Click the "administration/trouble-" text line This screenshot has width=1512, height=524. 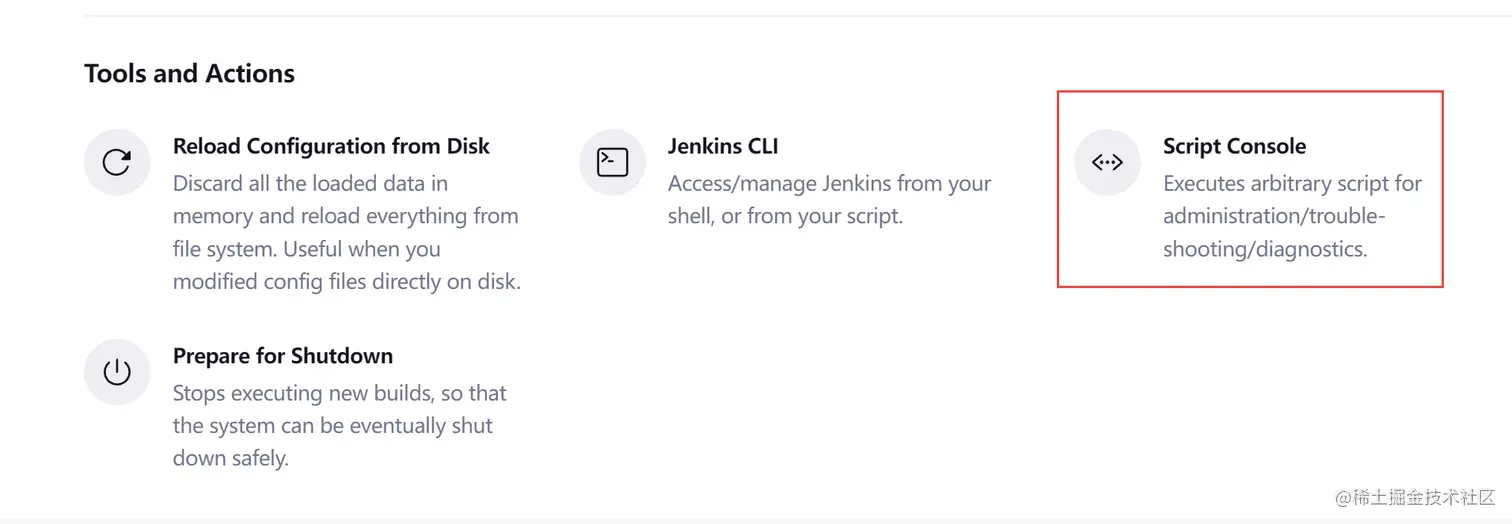coord(1274,216)
